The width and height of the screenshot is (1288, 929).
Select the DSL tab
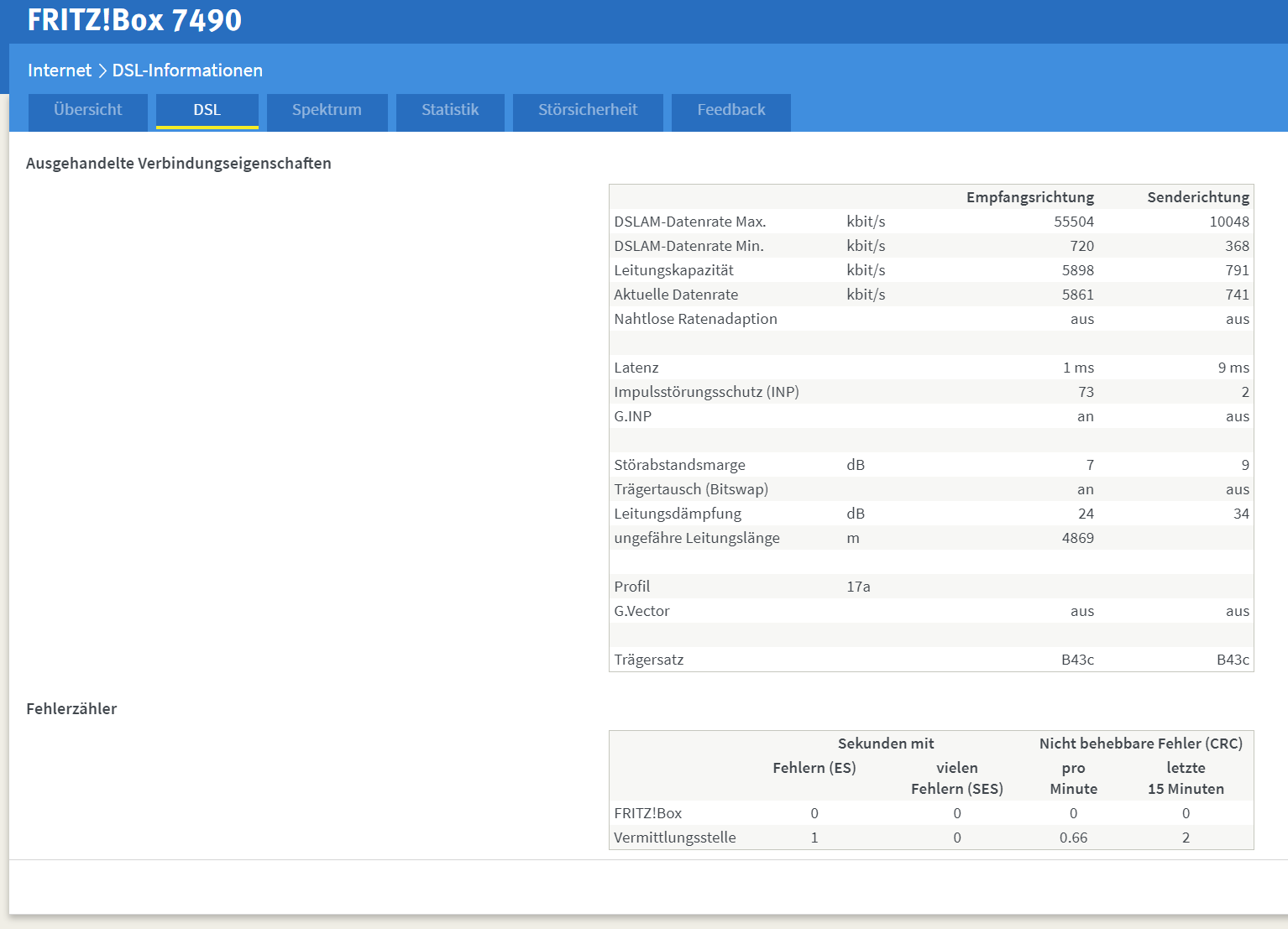point(207,111)
